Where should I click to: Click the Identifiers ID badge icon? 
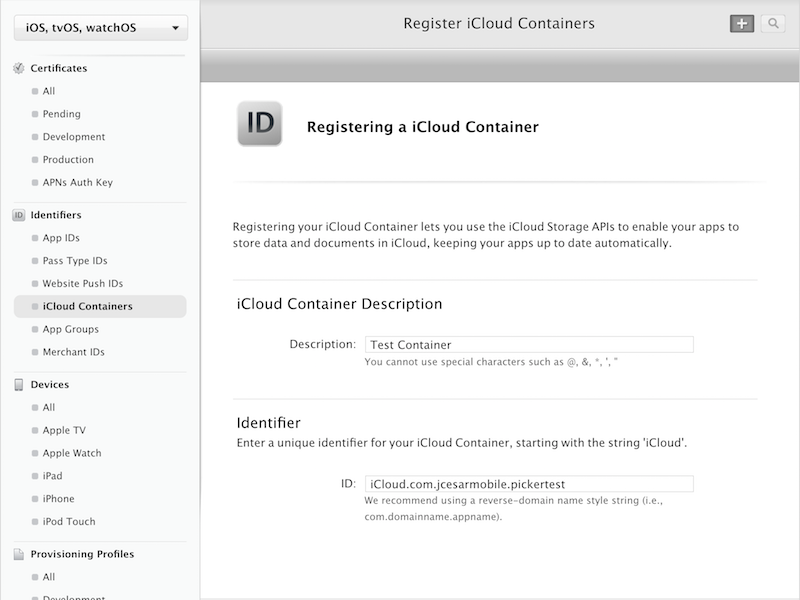coord(19,215)
